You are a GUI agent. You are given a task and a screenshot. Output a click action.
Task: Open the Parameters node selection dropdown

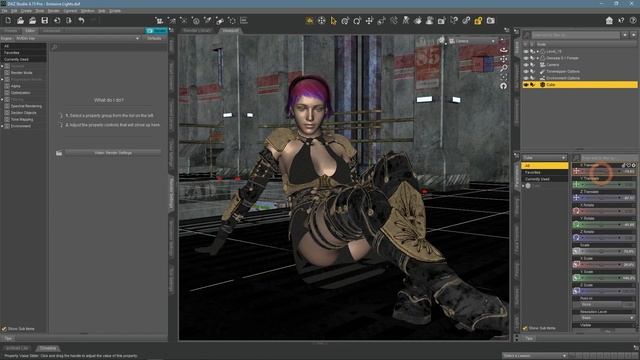pyautogui.click(x=544, y=158)
